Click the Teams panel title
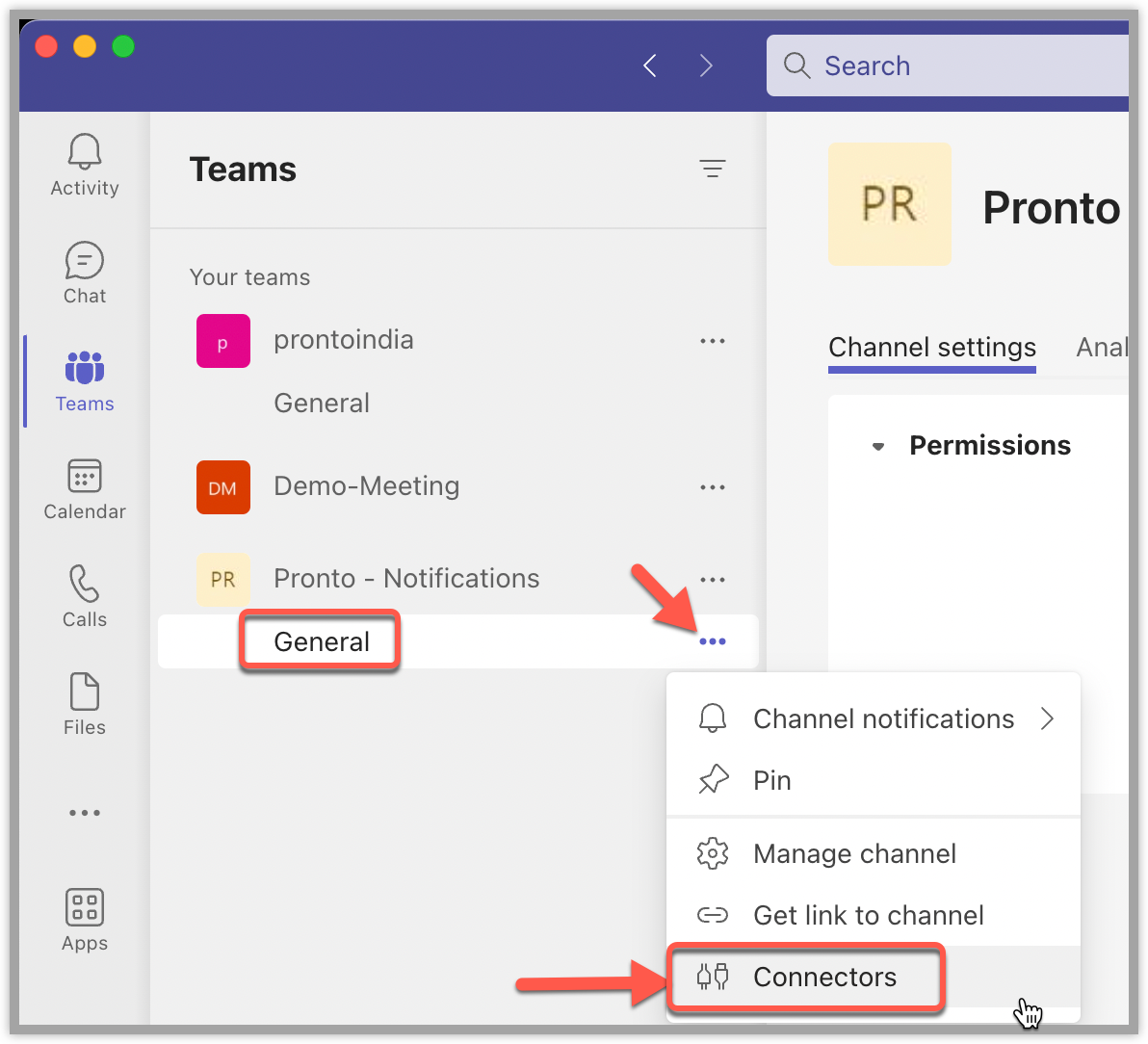 pos(243,170)
